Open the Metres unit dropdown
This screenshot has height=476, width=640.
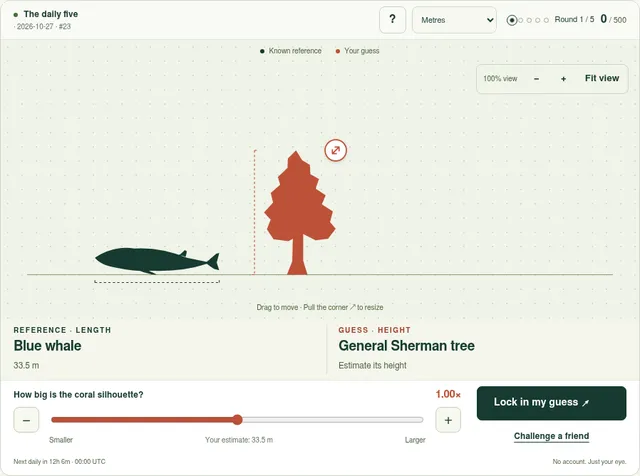coord(454,20)
